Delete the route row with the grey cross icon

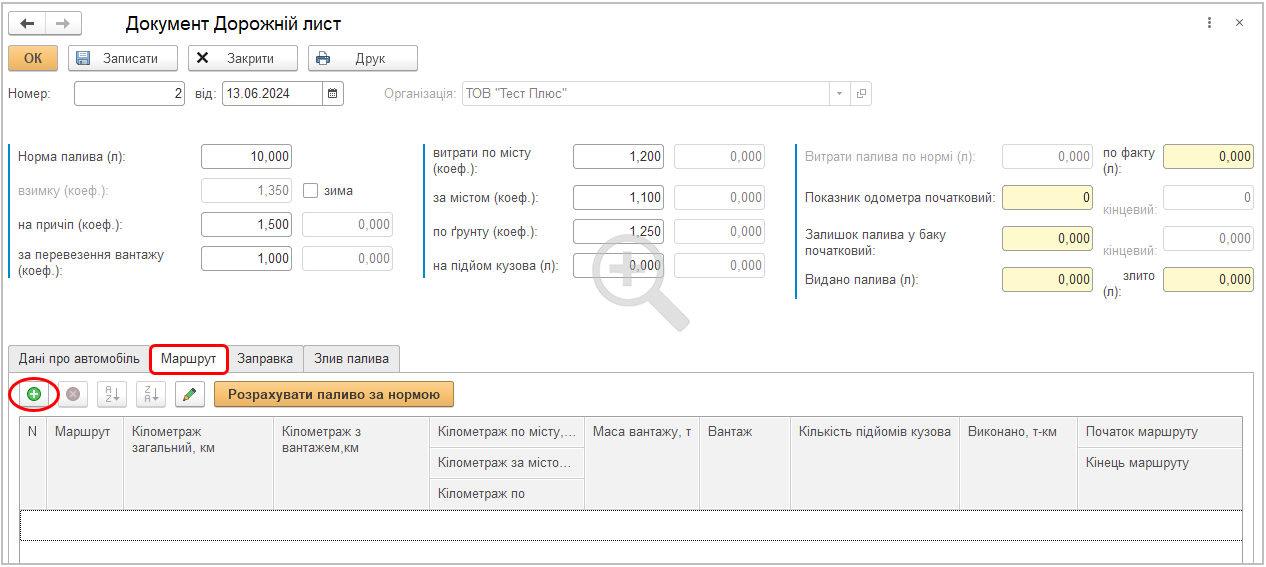click(73, 394)
